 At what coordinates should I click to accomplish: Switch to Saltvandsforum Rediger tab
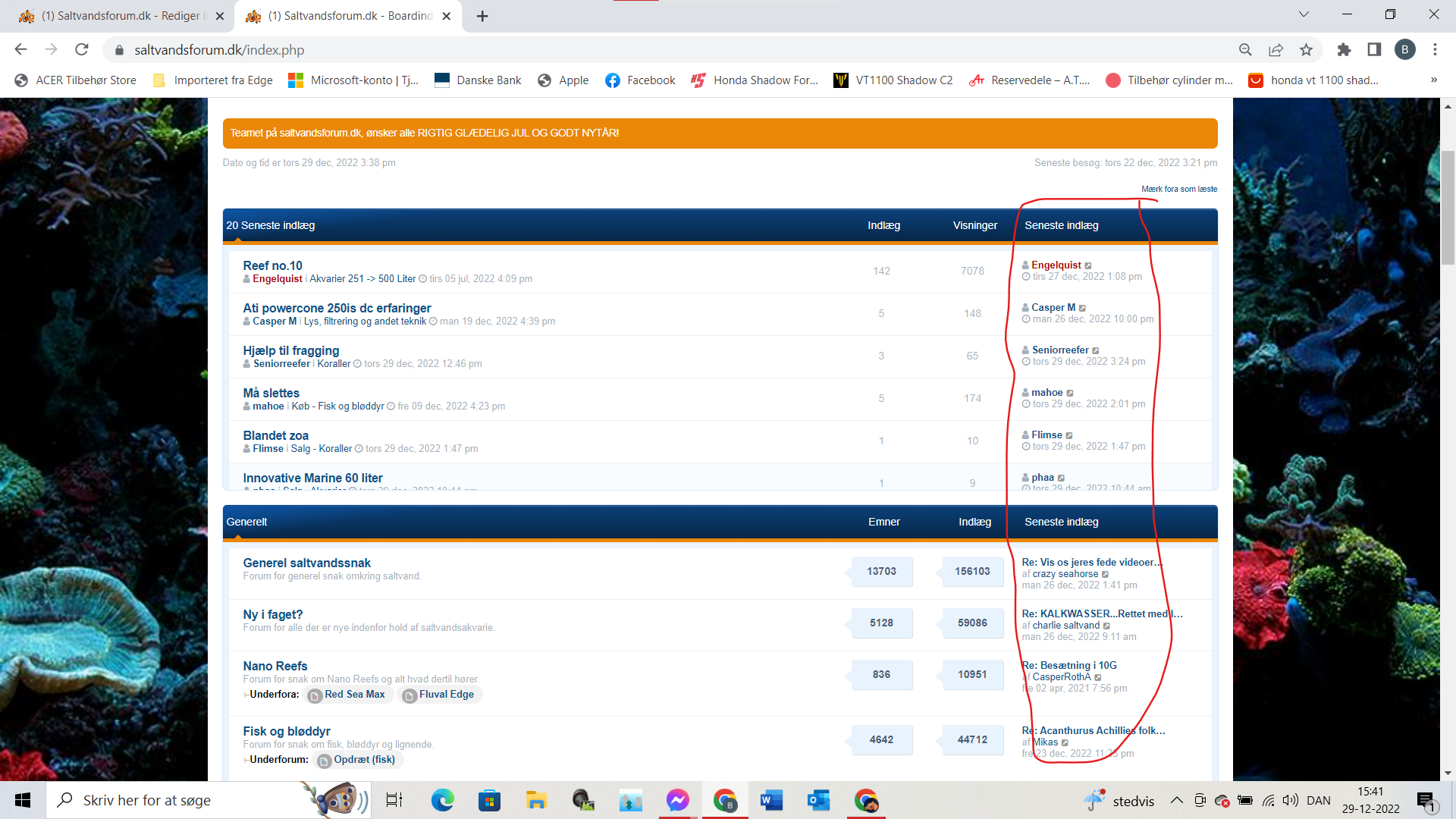[x=121, y=16]
